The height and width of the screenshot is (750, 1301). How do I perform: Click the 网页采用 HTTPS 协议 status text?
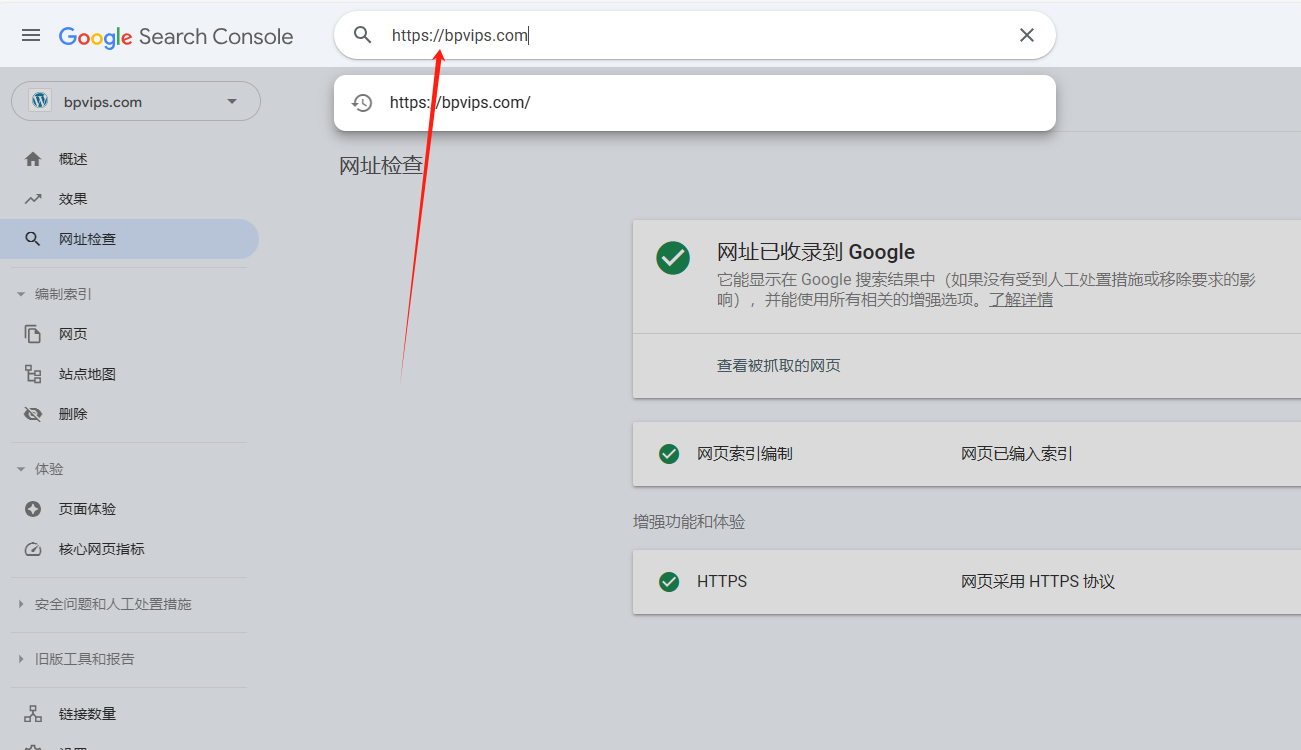tap(1038, 582)
